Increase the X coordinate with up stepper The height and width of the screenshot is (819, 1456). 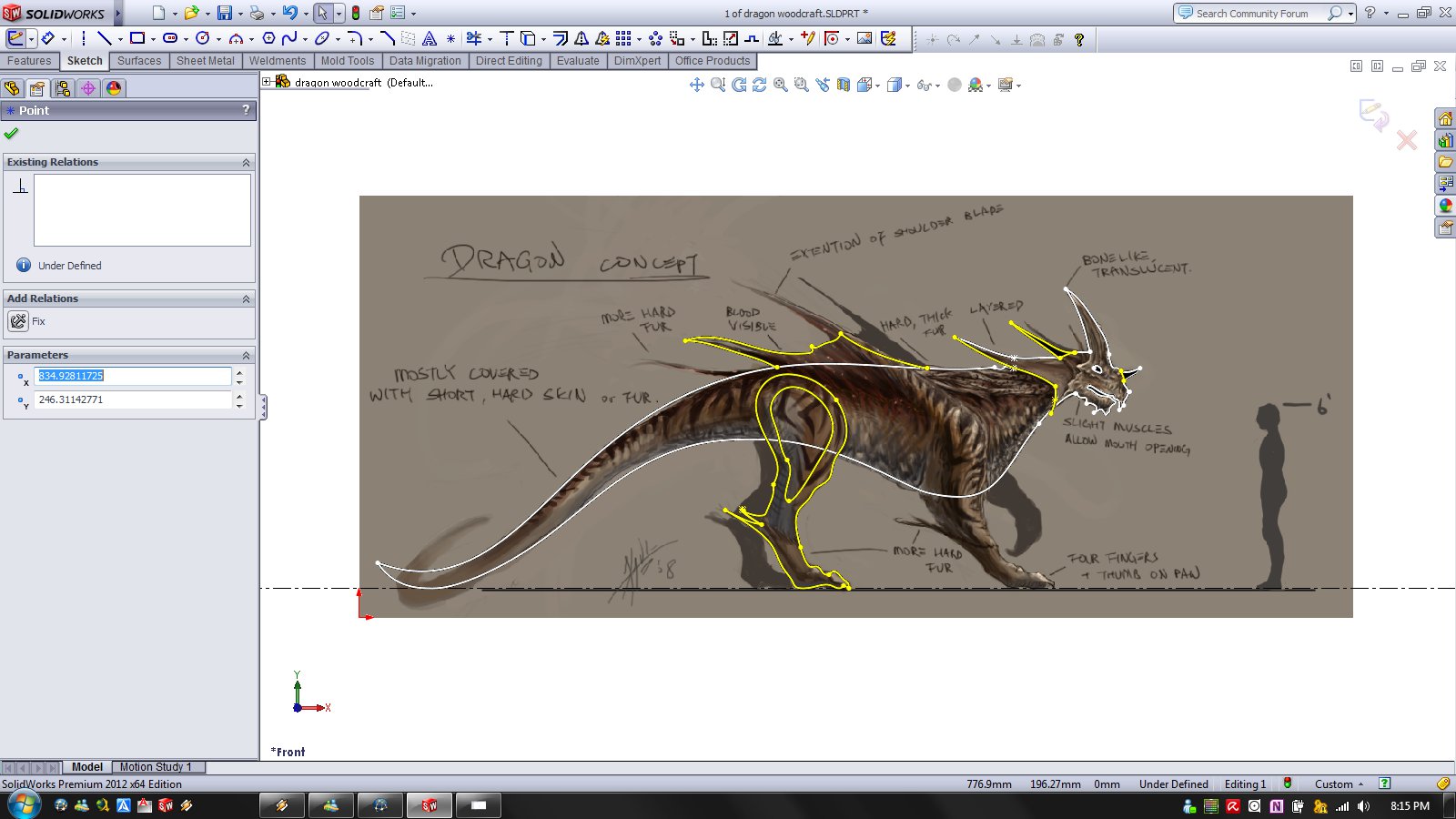[239, 371]
